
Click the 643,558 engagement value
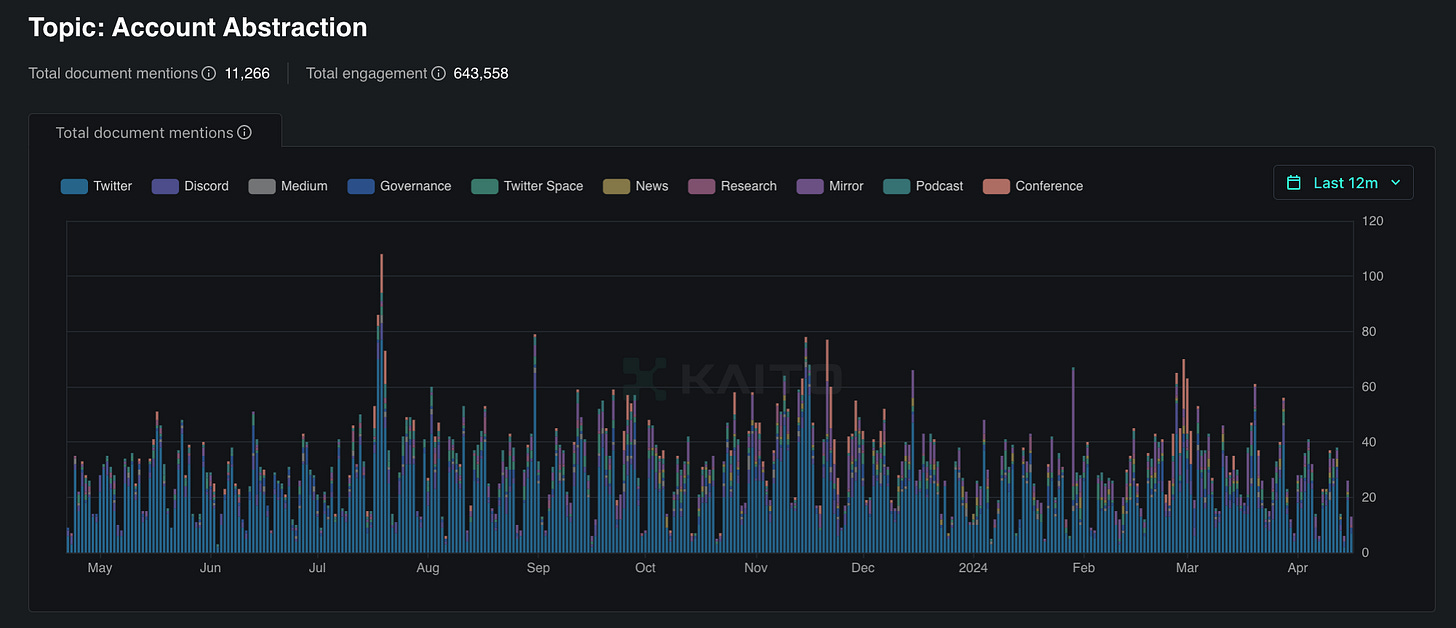[481, 73]
